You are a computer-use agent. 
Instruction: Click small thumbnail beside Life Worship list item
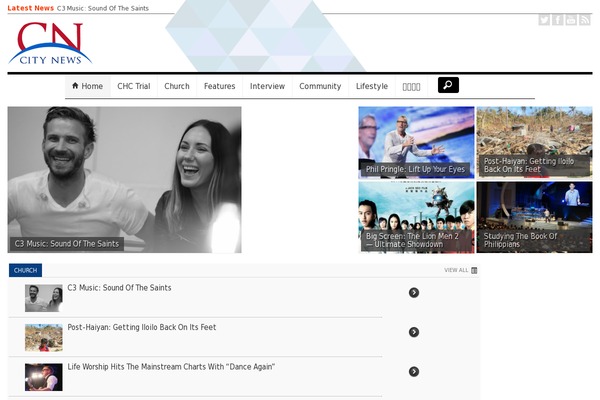pos(44,377)
